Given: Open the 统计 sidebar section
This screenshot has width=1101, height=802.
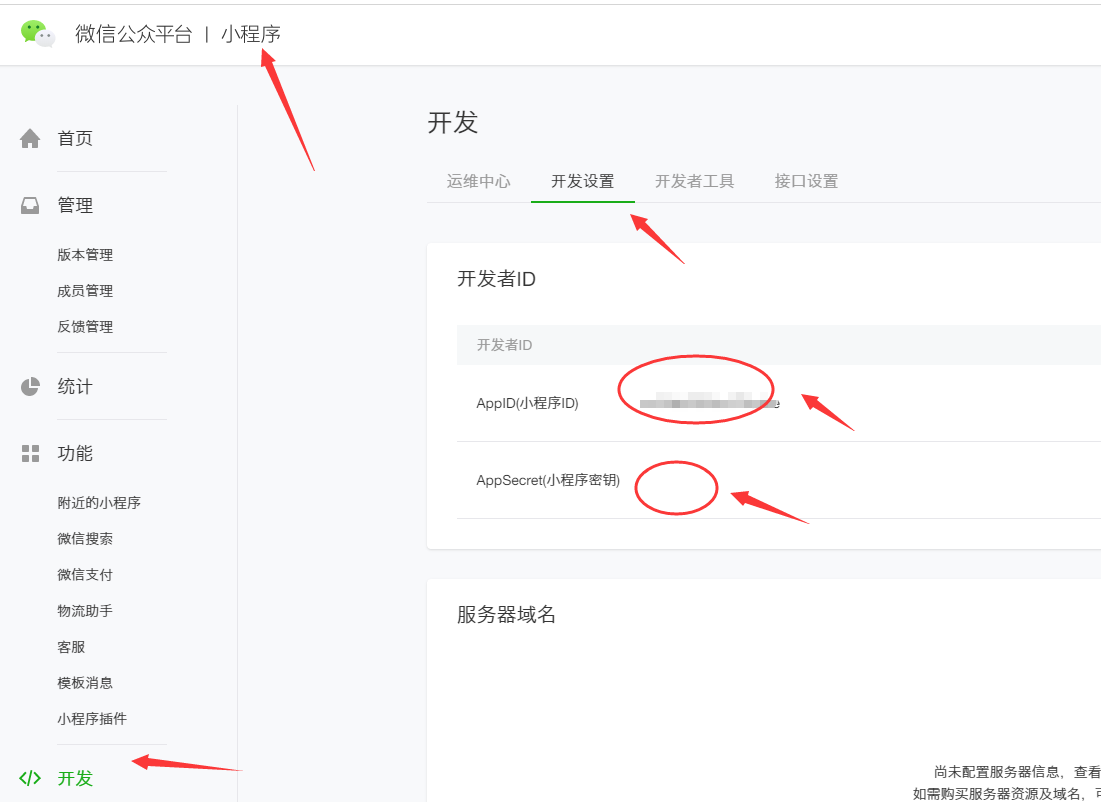Looking at the screenshot, I should [75, 386].
